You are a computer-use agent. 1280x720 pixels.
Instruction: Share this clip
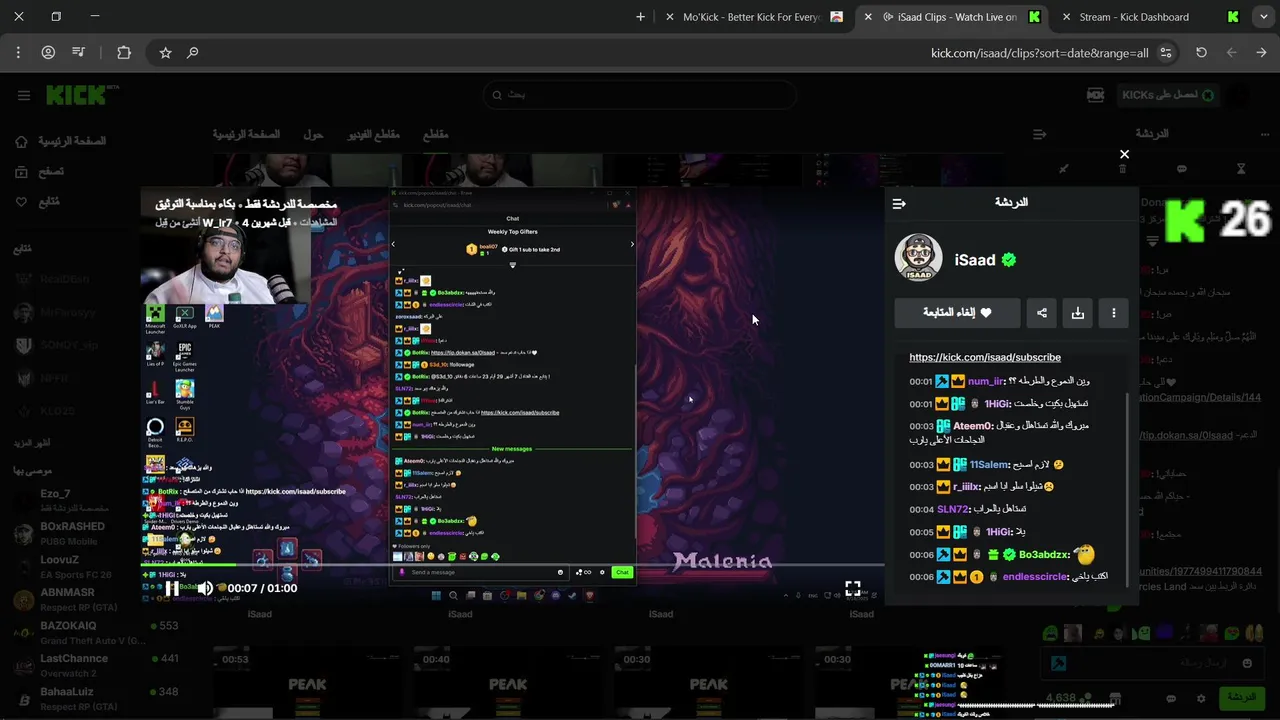coord(1042,313)
